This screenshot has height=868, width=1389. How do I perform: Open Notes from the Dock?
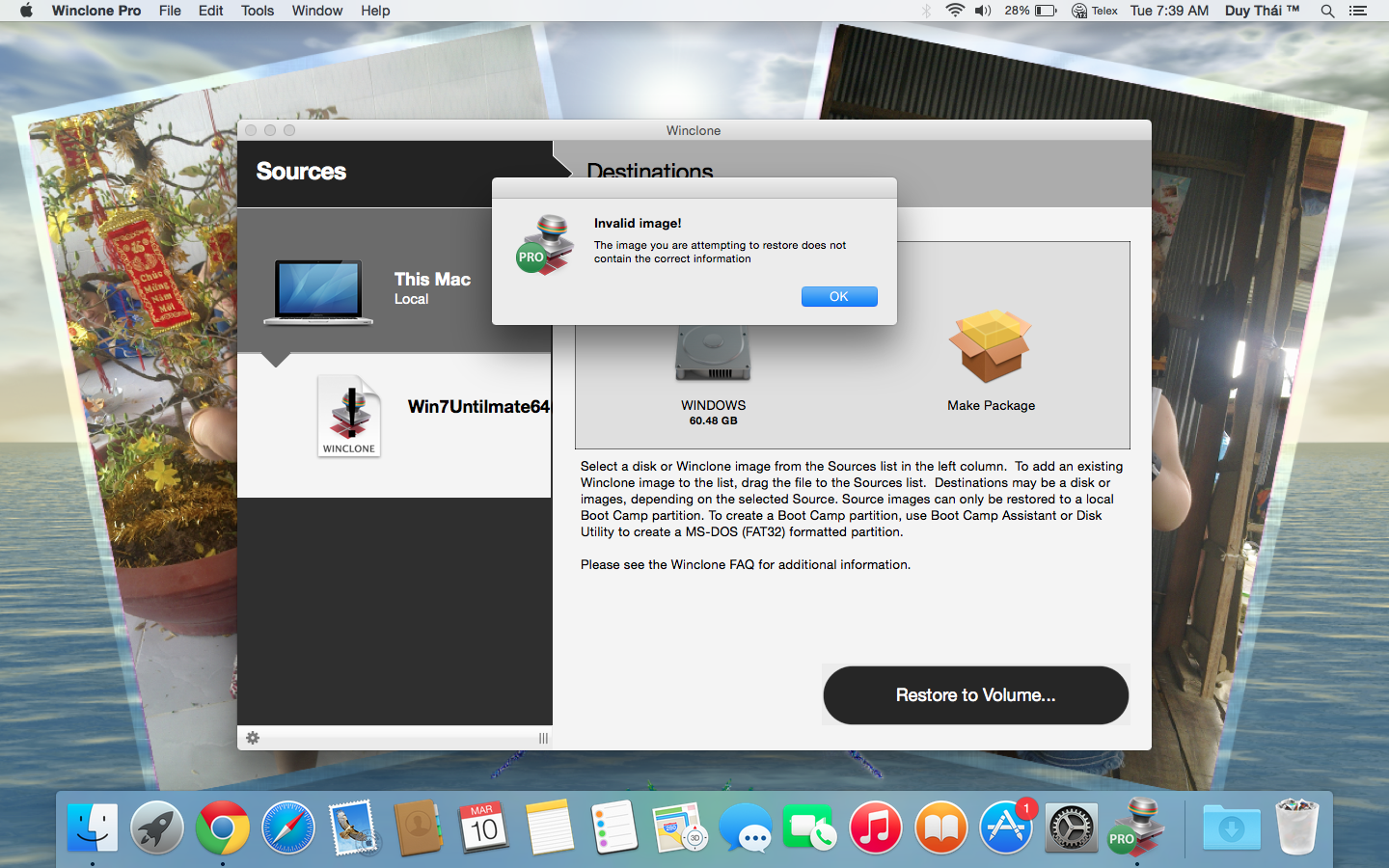[x=550, y=827]
